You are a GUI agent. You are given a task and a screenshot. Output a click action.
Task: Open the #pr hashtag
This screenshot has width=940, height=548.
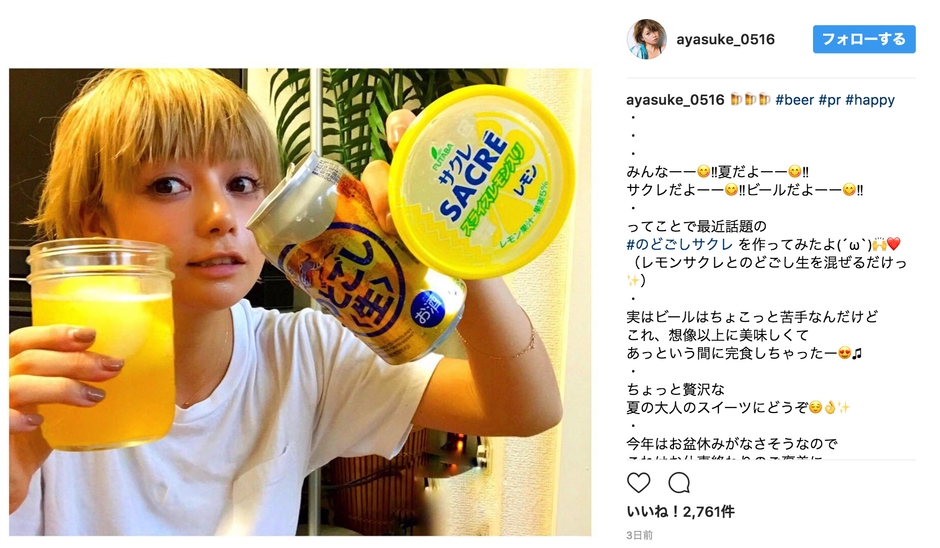(830, 100)
